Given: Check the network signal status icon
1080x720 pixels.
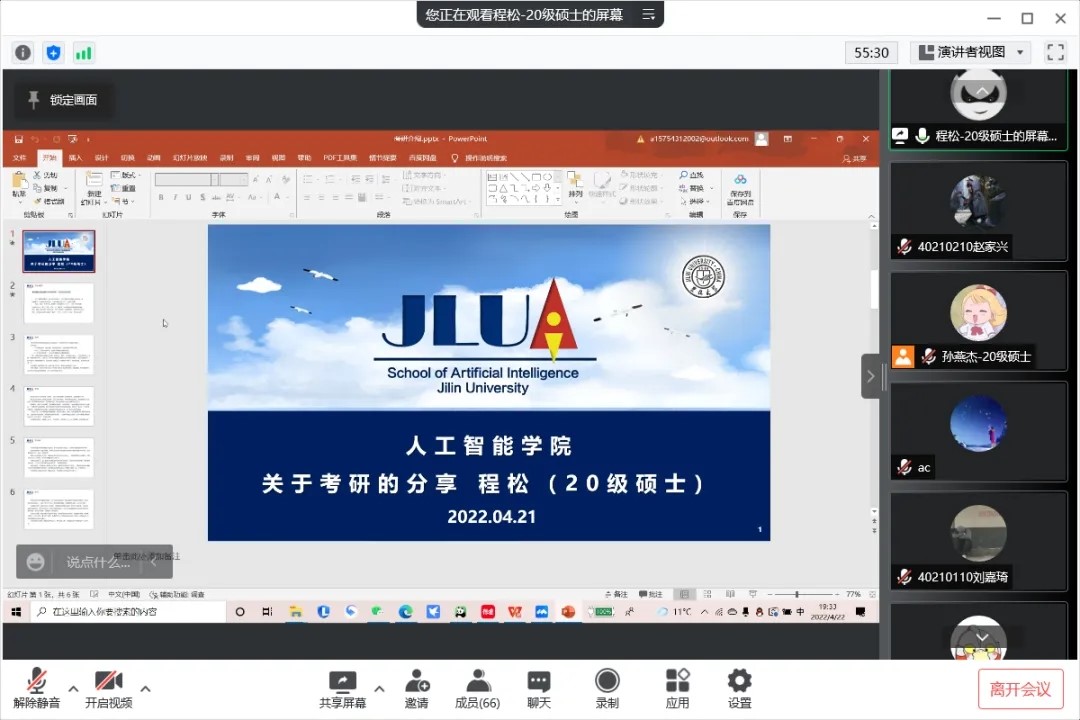Looking at the screenshot, I should pos(84,53).
